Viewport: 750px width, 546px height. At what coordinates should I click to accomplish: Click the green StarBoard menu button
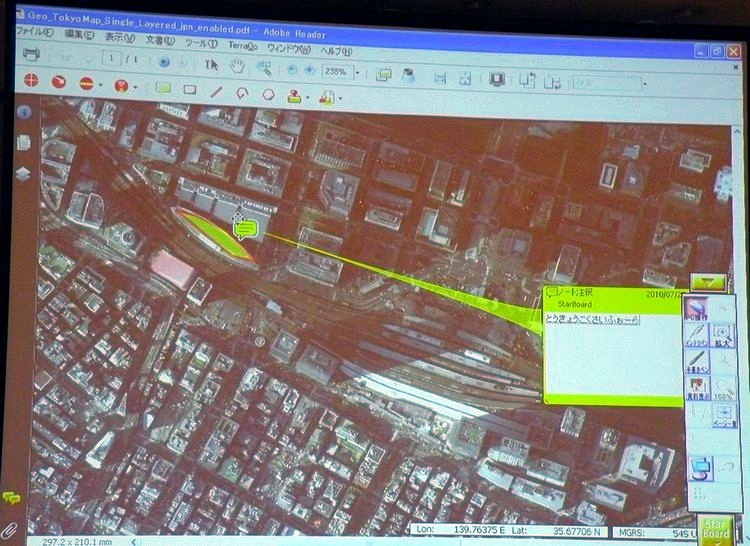[x=716, y=530]
